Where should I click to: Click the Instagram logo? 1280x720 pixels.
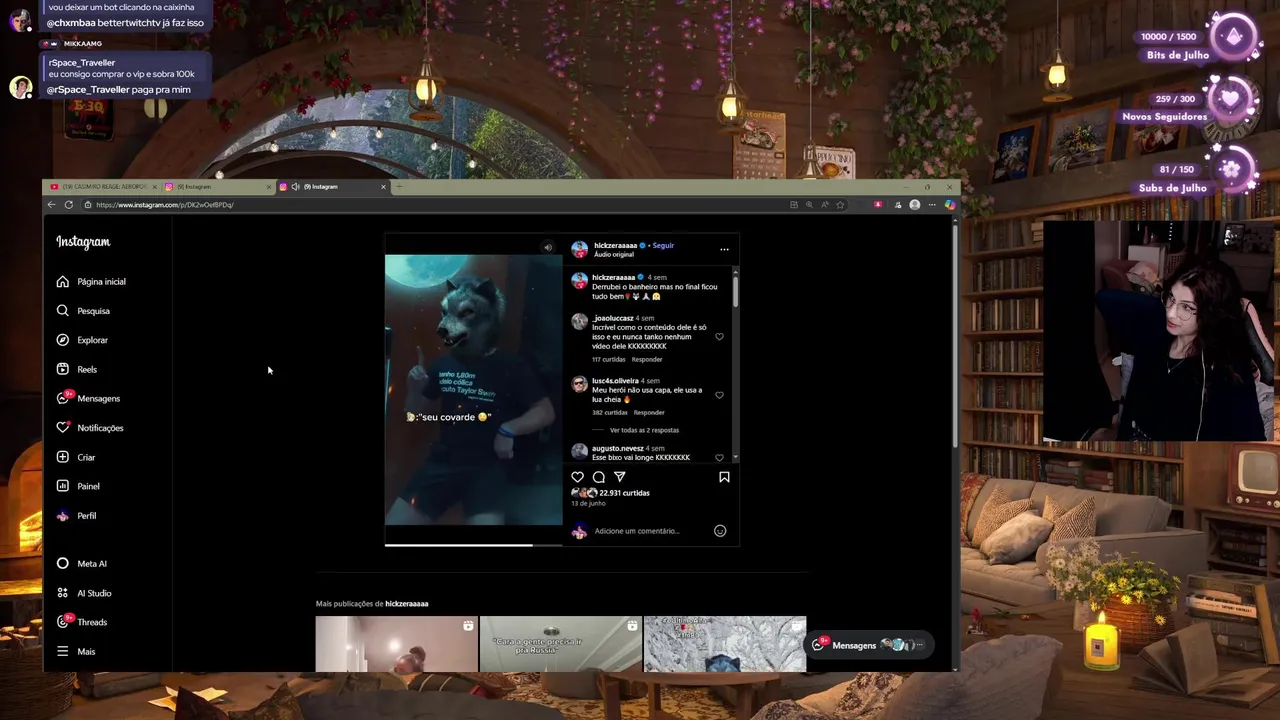coord(83,242)
